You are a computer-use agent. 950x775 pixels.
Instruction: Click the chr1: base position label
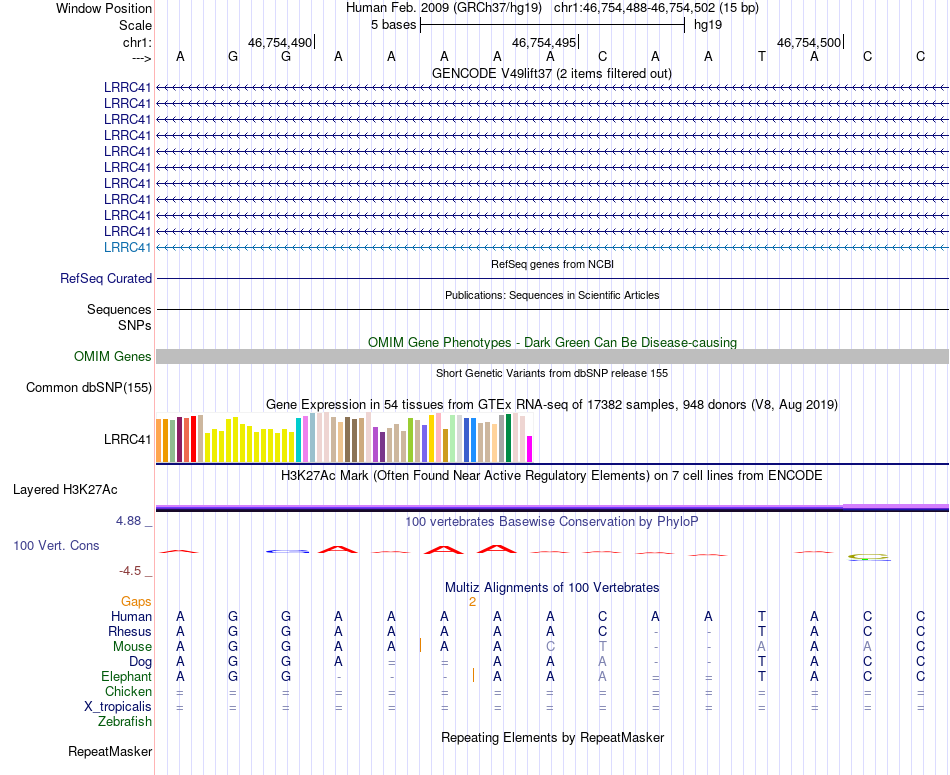137,42
